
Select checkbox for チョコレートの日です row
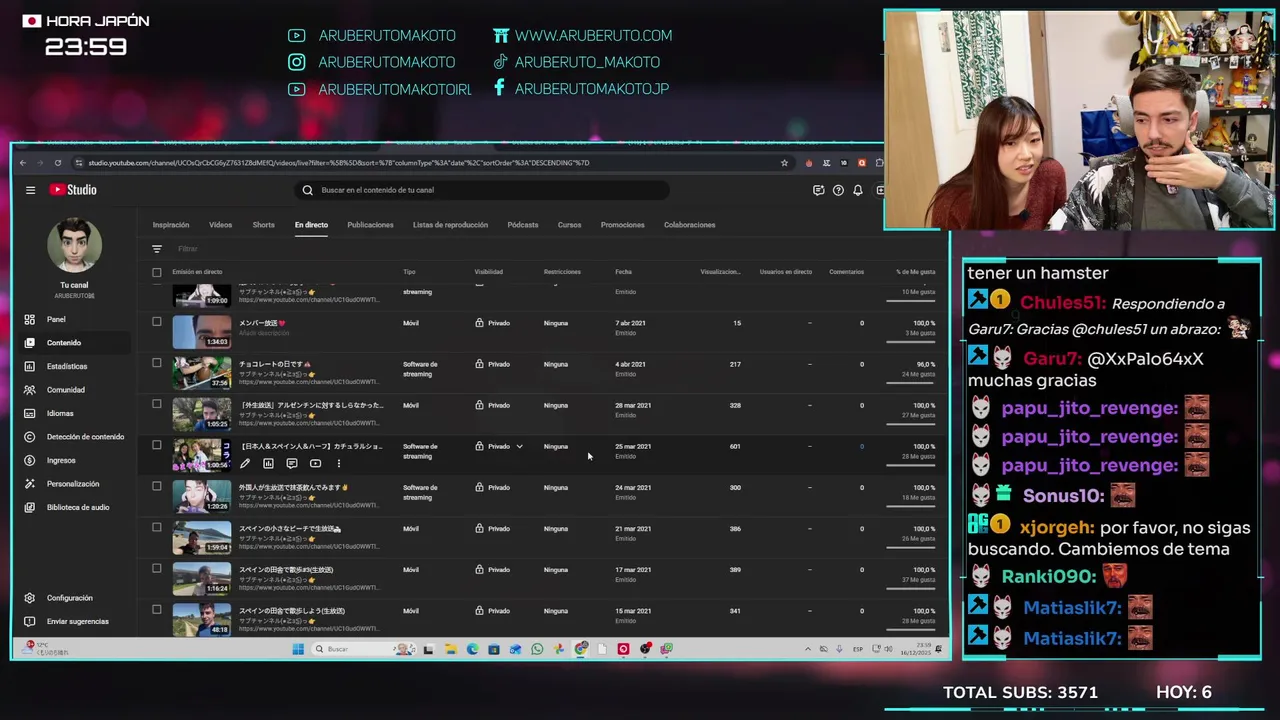coord(156,363)
